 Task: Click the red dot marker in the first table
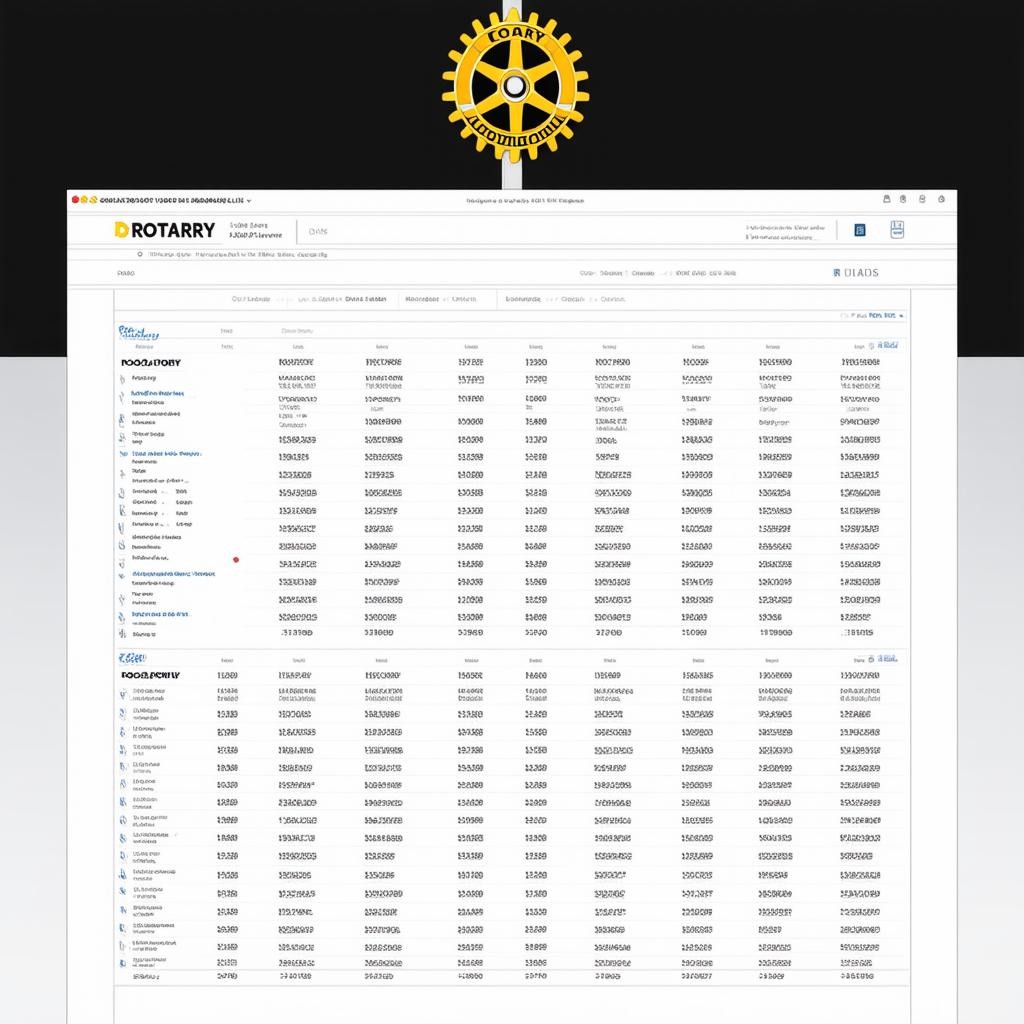coord(236,560)
